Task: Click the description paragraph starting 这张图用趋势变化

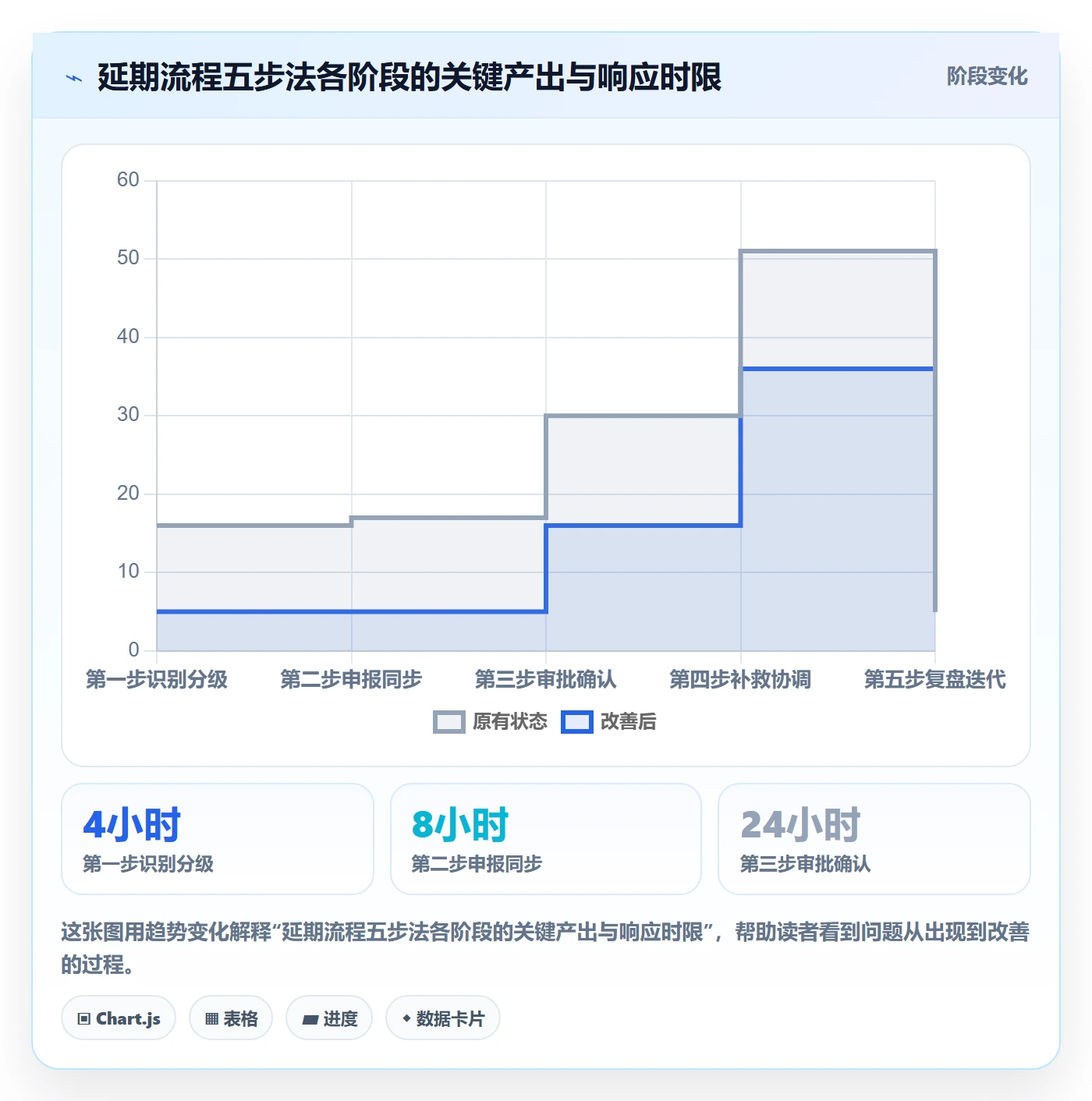Action: coord(546,948)
